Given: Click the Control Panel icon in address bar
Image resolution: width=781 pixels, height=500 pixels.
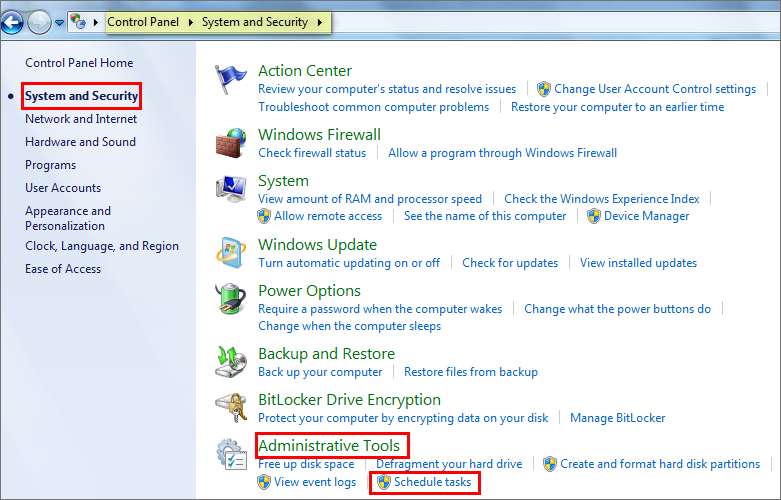Looking at the screenshot, I should [x=78, y=21].
